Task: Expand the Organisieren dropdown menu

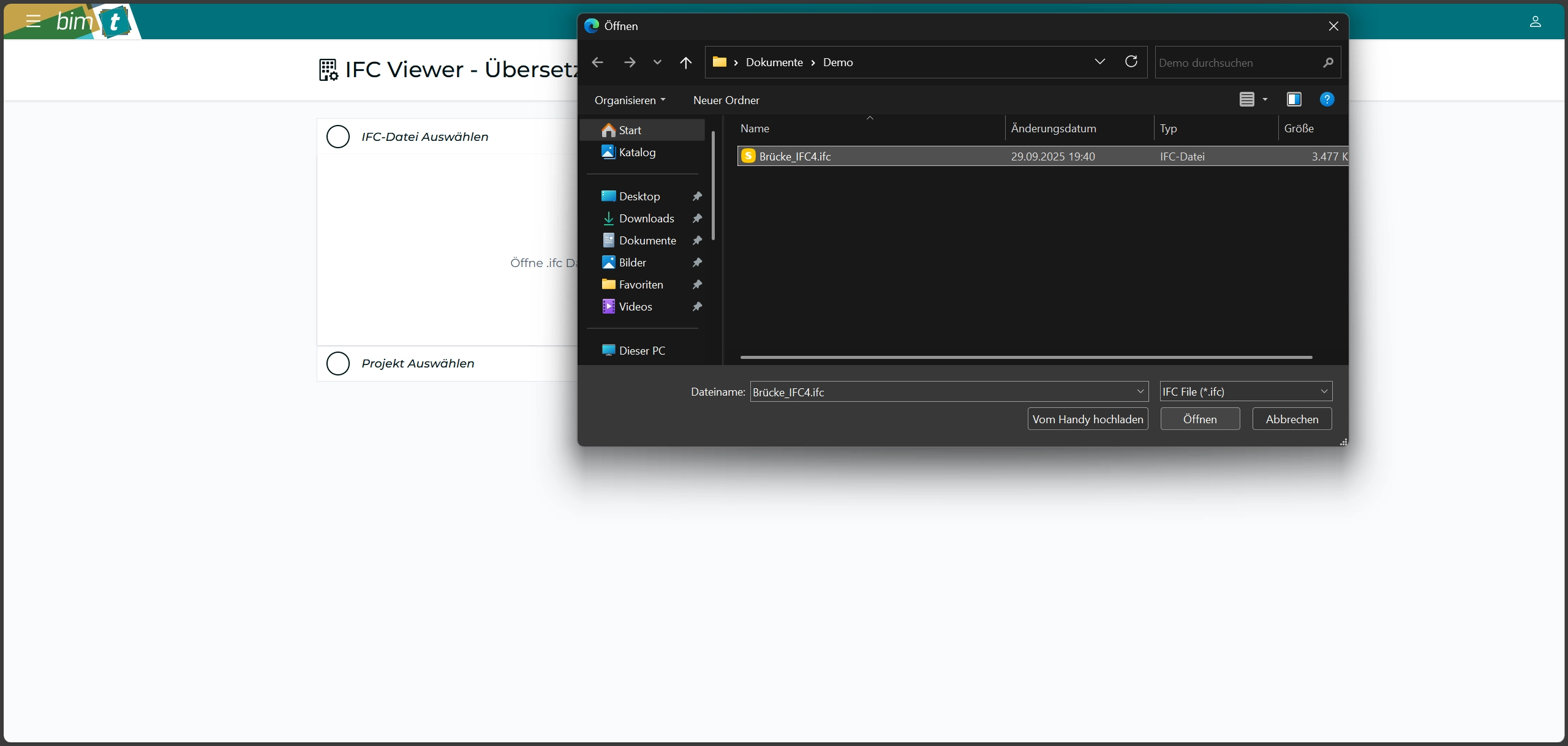Action: tap(630, 100)
